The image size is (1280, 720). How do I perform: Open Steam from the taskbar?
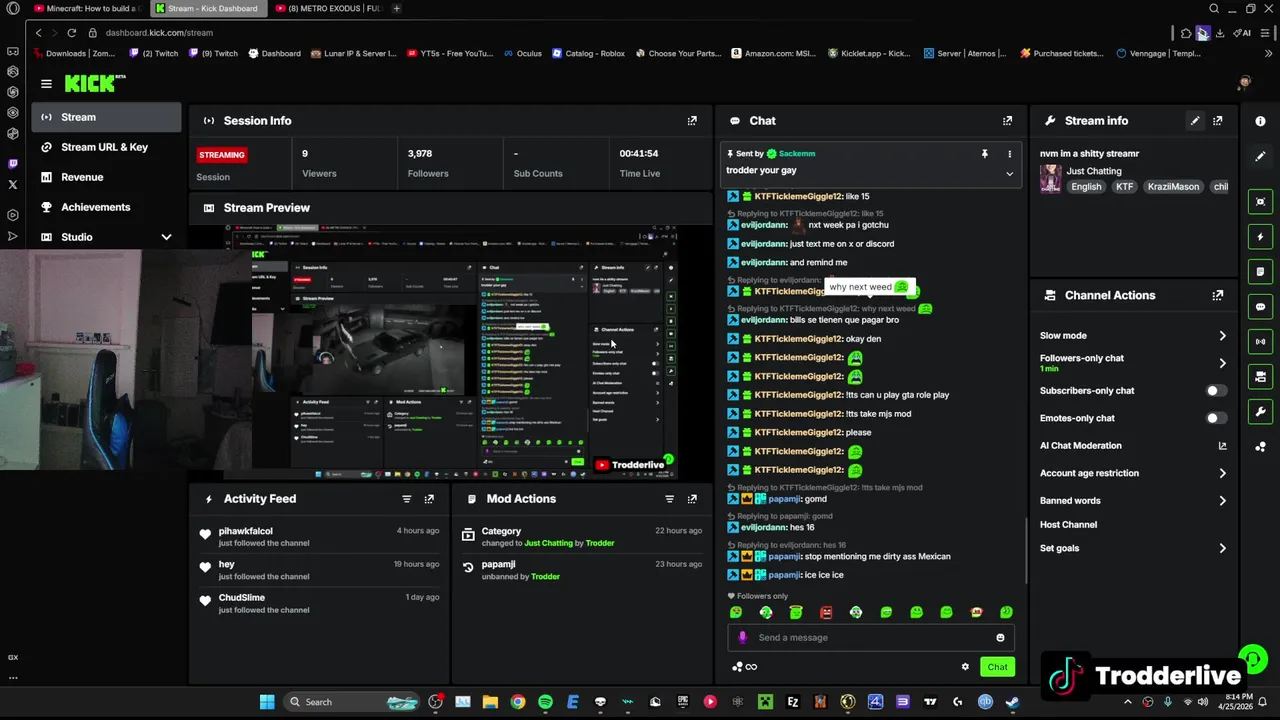(1012, 702)
